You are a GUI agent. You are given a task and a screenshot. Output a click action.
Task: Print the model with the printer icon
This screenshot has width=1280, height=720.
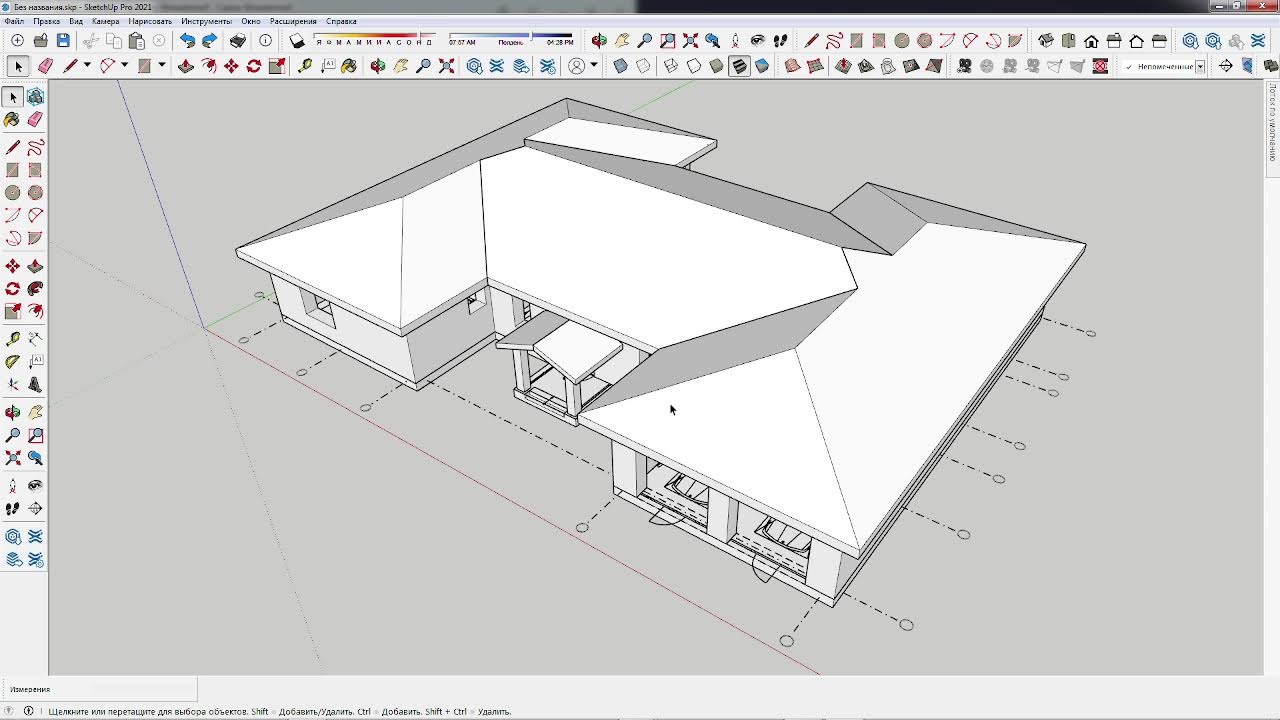coord(237,41)
